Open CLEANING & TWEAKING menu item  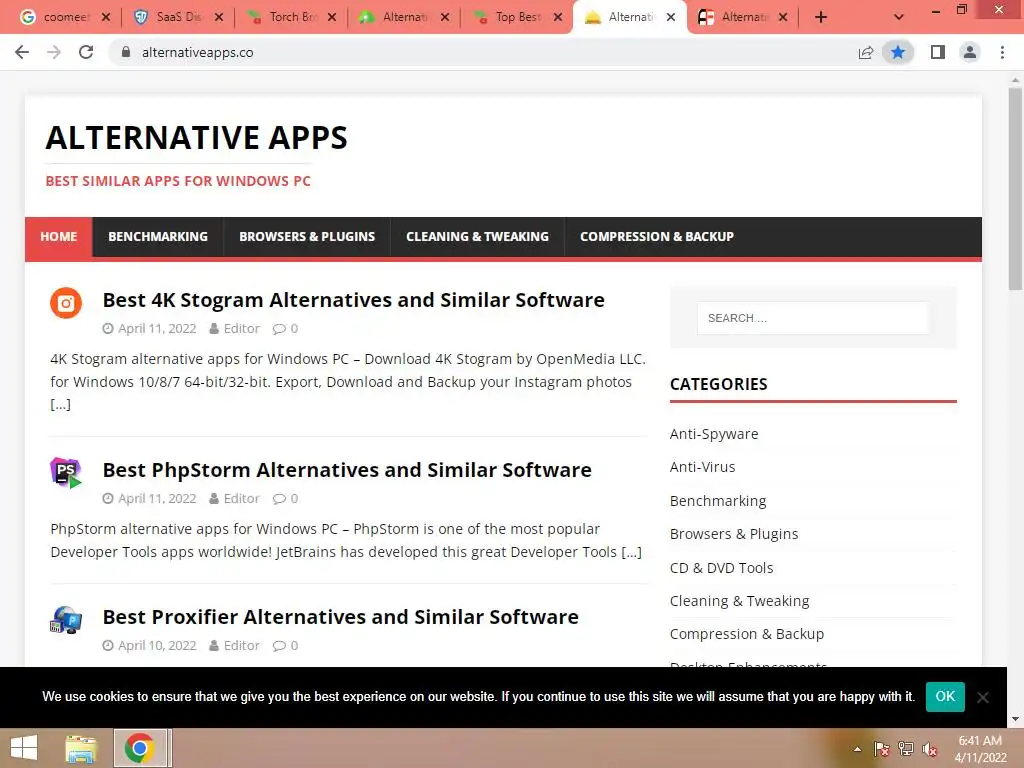click(477, 236)
